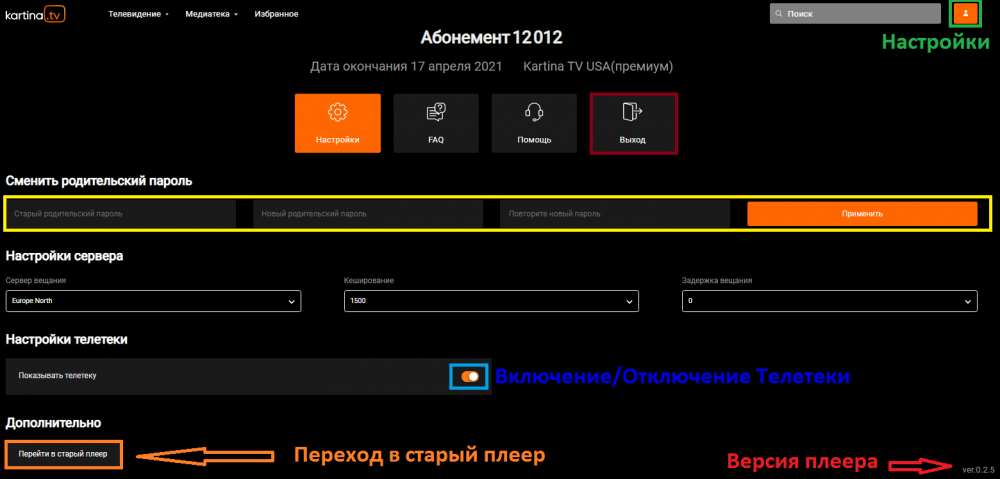This screenshot has width=1000, height=479.
Task: Focus the Повторите новый пароль field
Action: 615,214
